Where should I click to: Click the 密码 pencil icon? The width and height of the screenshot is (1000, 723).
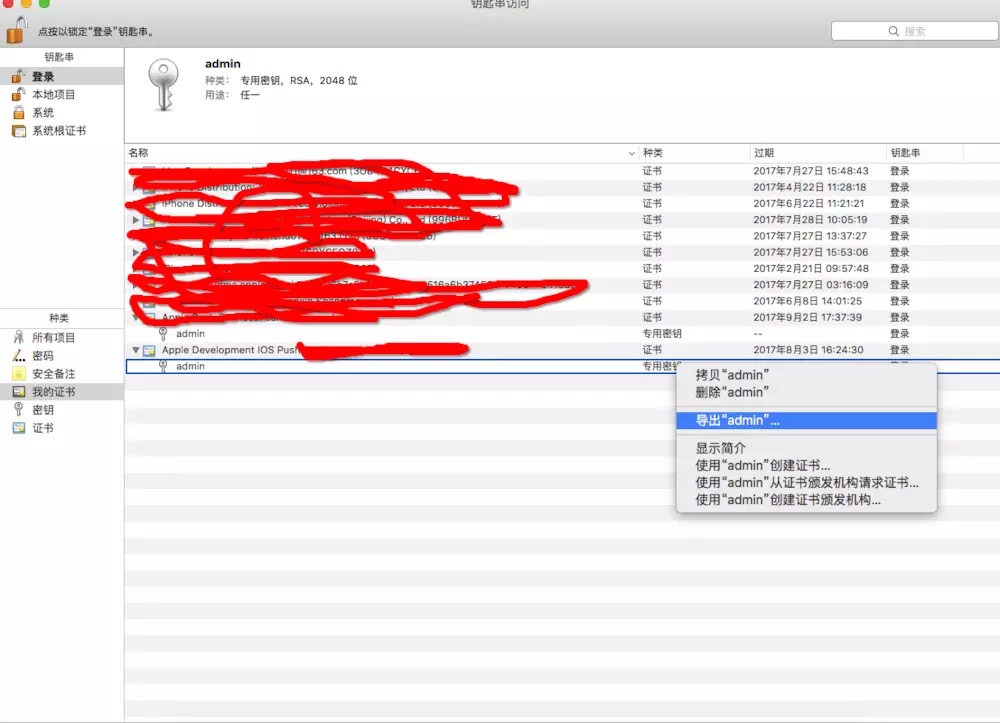coord(19,355)
